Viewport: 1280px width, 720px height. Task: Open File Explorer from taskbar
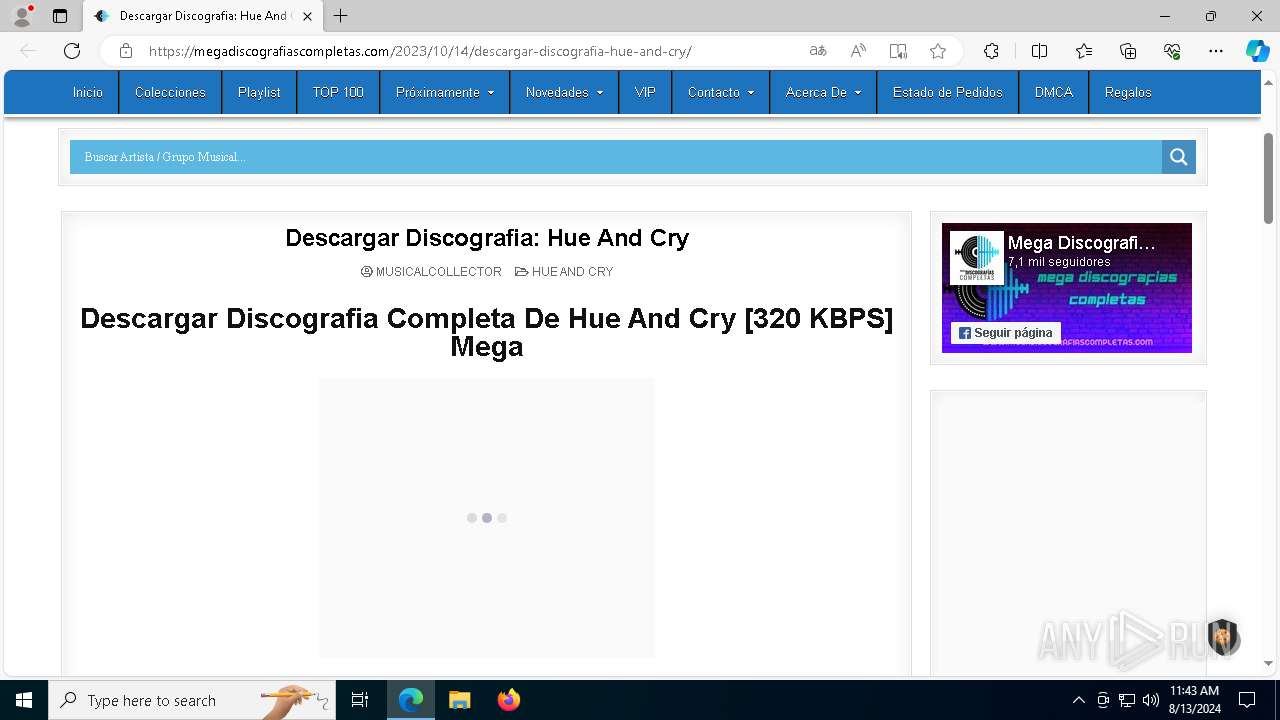click(460, 700)
